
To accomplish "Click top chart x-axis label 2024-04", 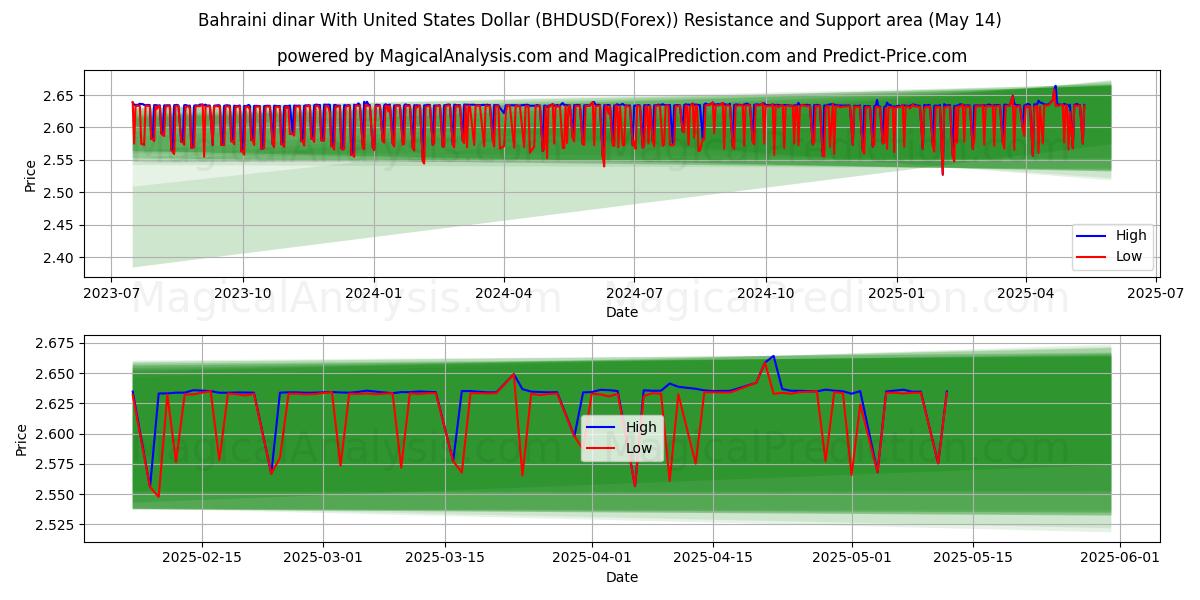I will pyautogui.click(x=503, y=294).
